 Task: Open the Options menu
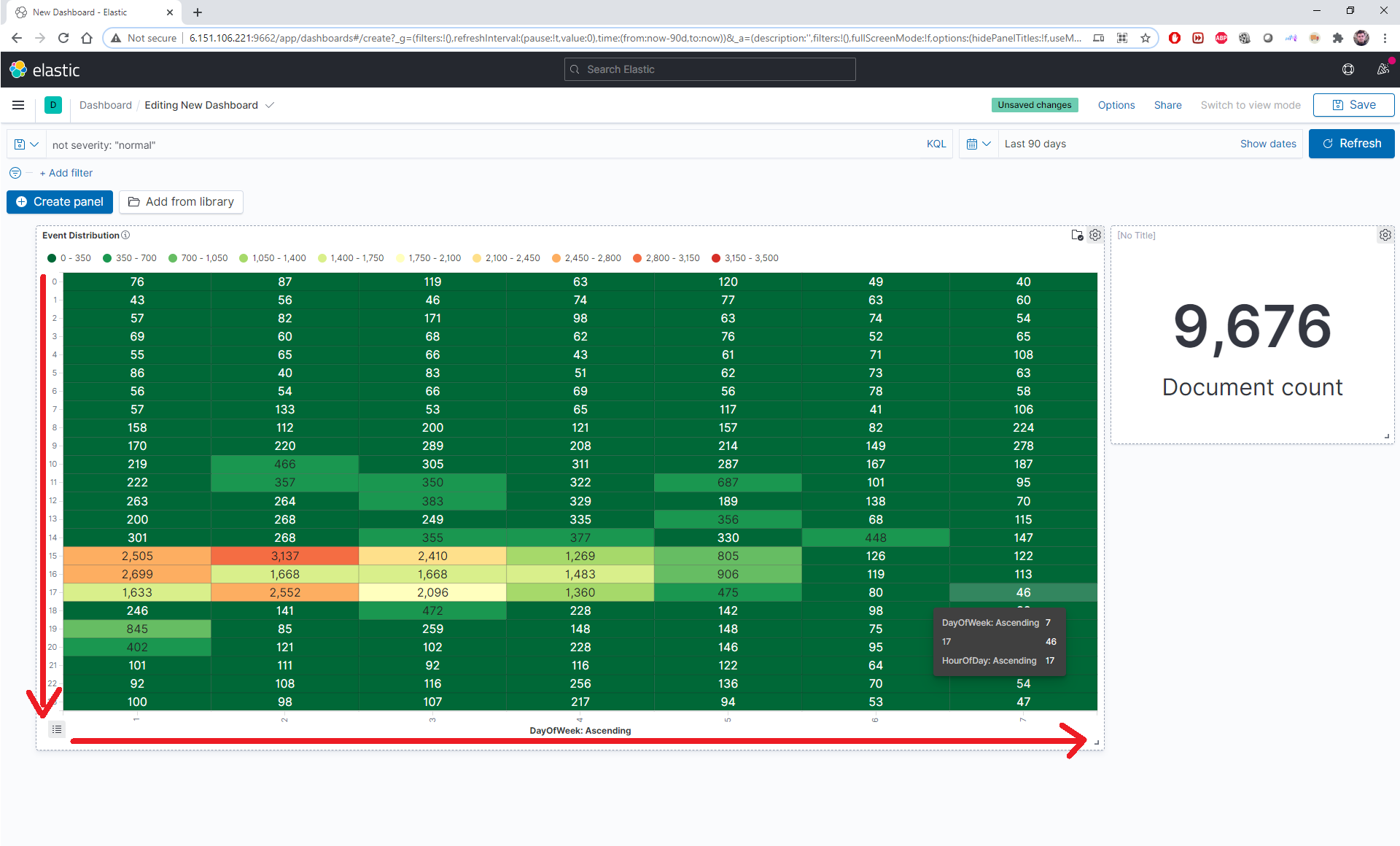click(1116, 105)
